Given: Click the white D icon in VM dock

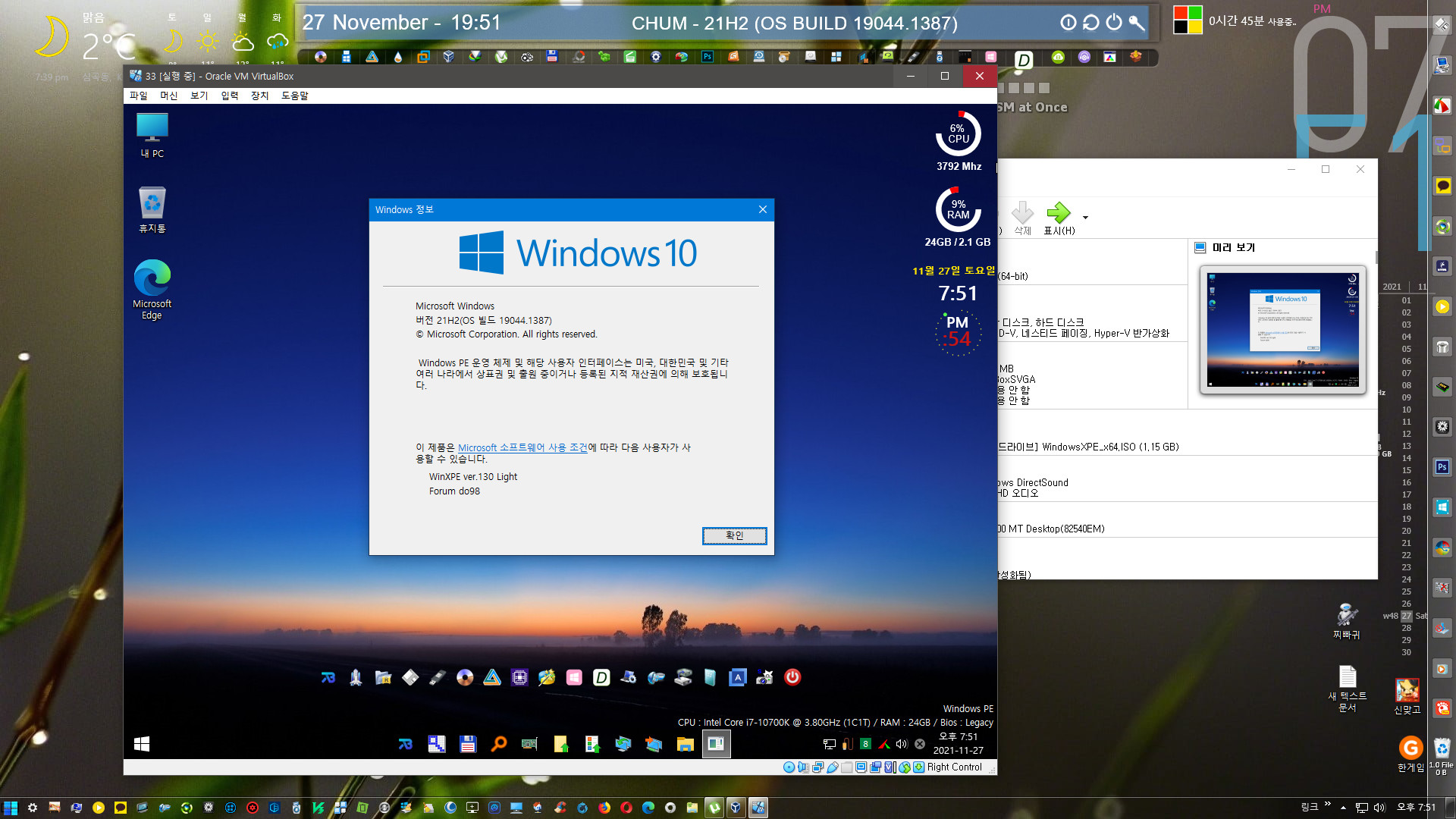Looking at the screenshot, I should [601, 677].
